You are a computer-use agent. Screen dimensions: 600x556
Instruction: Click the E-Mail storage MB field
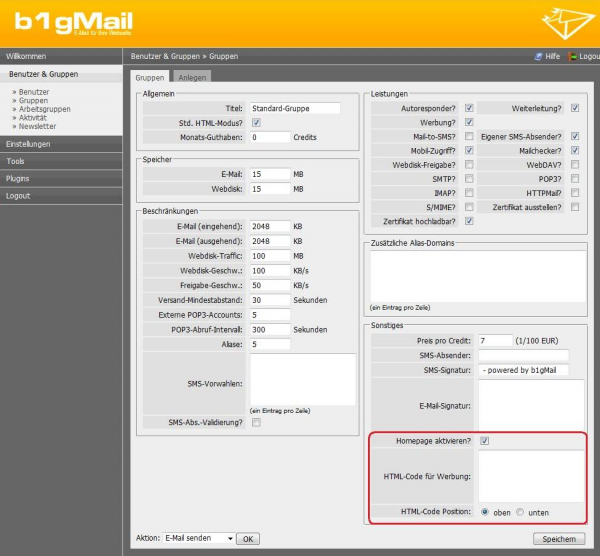tap(270, 174)
